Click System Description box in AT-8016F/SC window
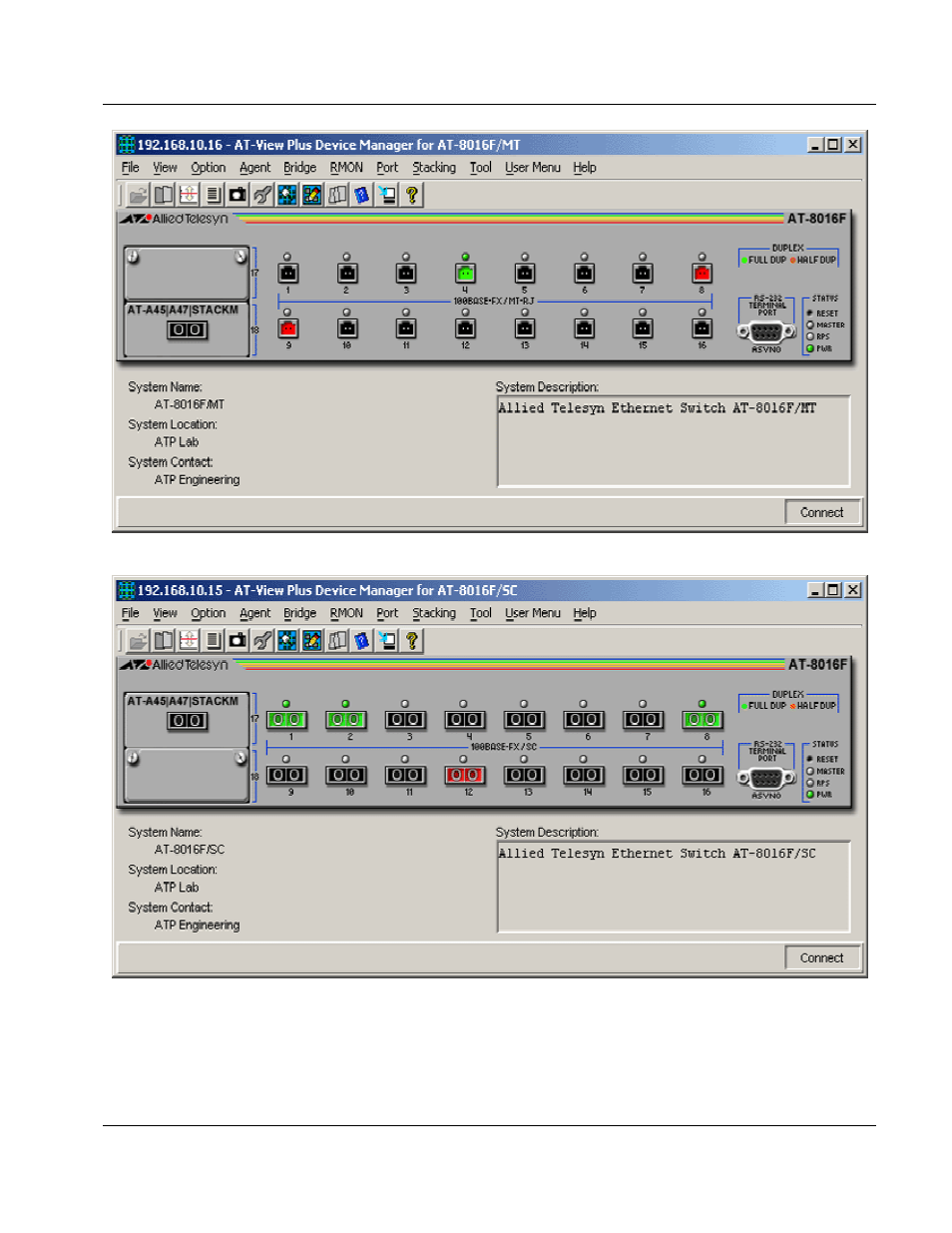The image size is (952, 1233). tap(674, 887)
